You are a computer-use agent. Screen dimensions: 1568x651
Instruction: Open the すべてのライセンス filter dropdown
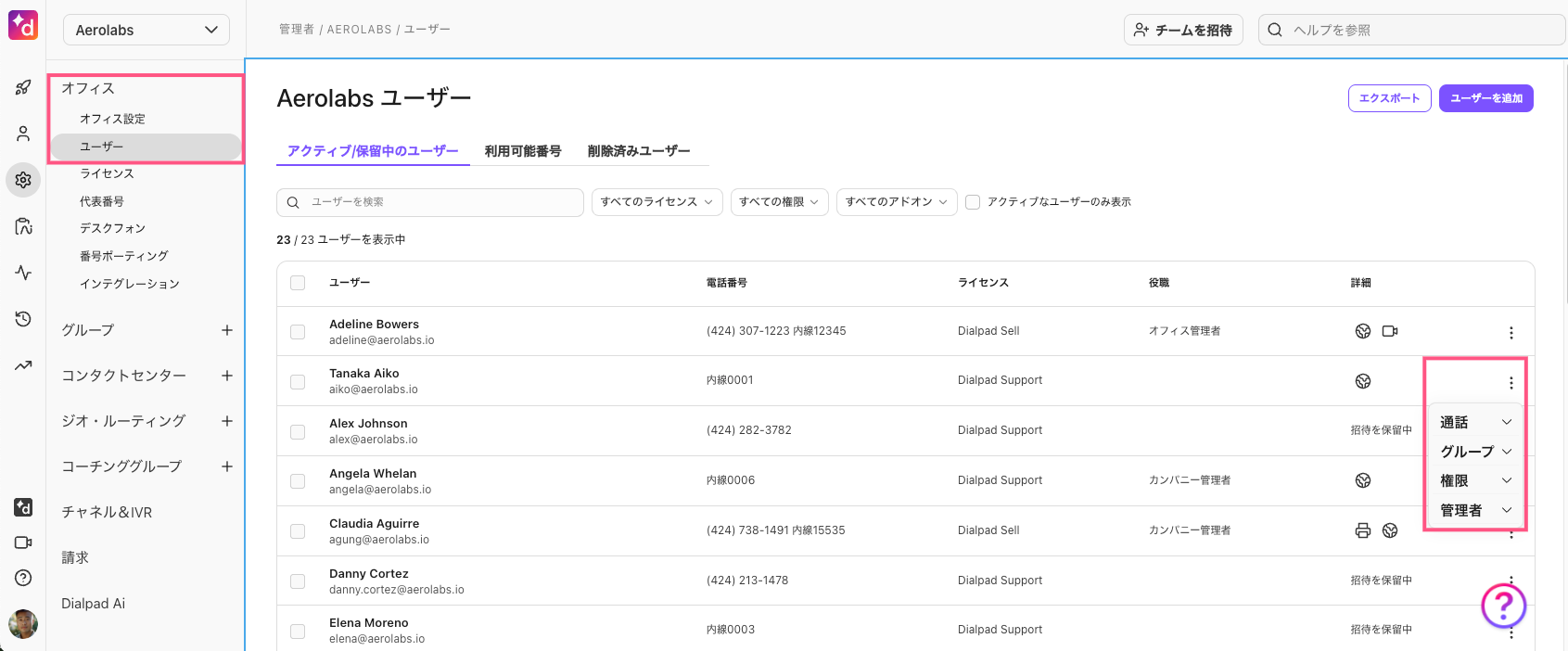pyautogui.click(x=657, y=202)
